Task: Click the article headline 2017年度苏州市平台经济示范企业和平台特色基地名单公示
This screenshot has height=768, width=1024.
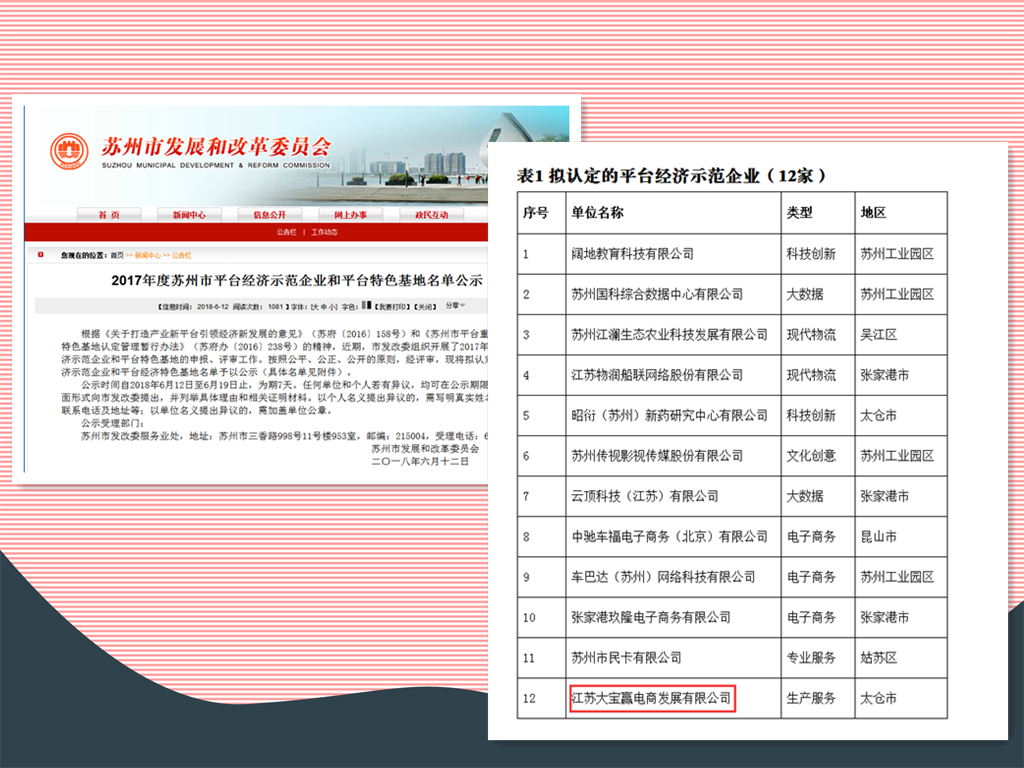Action: point(297,281)
